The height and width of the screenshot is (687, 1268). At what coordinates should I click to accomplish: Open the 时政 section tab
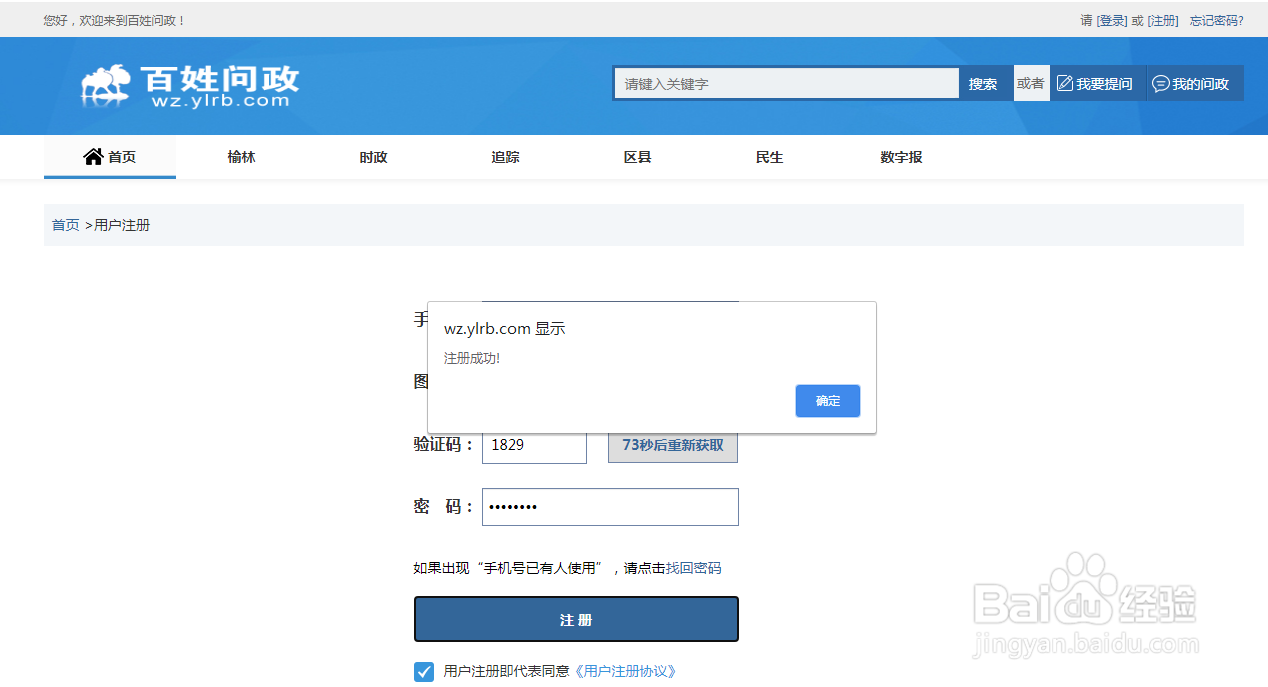tap(373, 157)
